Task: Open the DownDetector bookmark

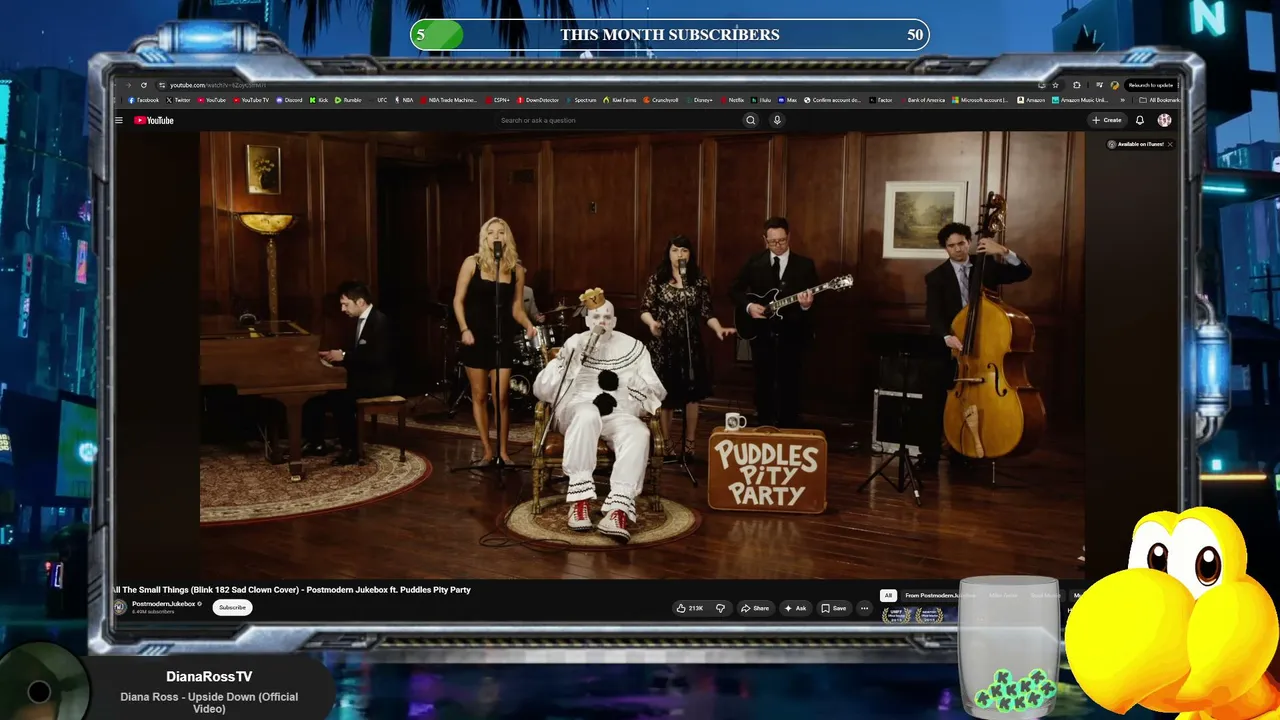Action: [539, 100]
